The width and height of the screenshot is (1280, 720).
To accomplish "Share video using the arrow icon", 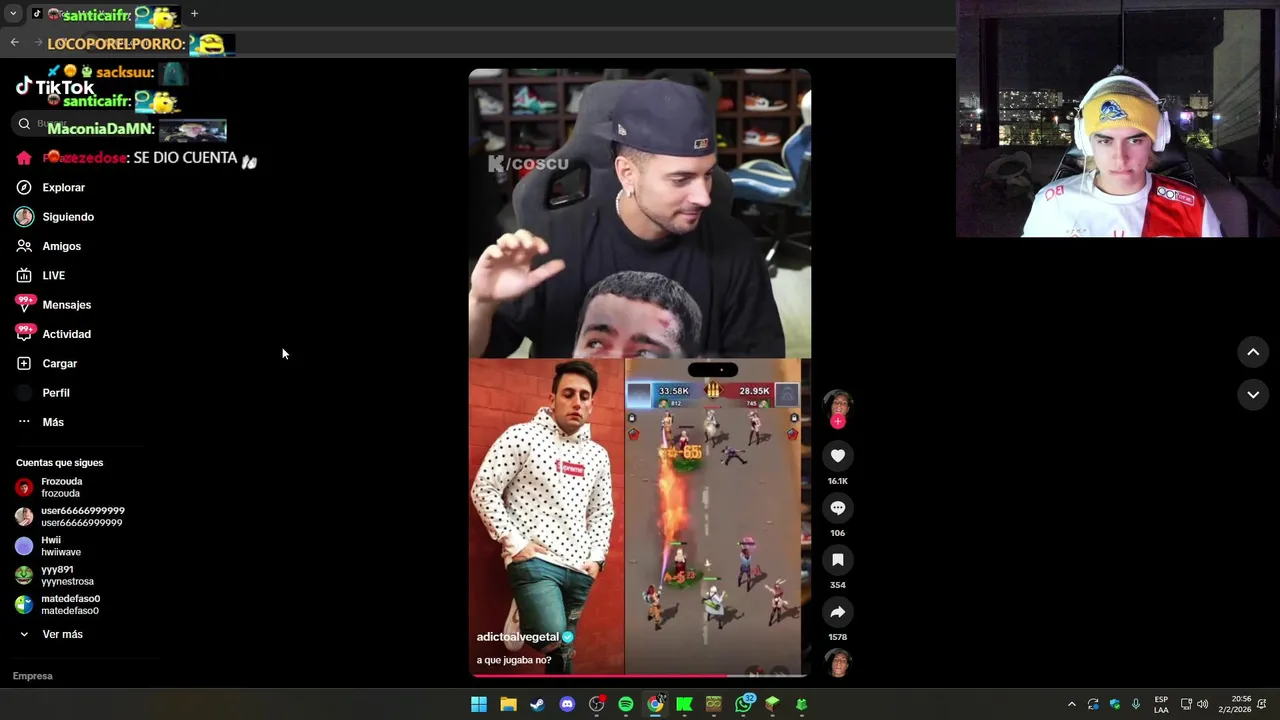I will (x=838, y=612).
